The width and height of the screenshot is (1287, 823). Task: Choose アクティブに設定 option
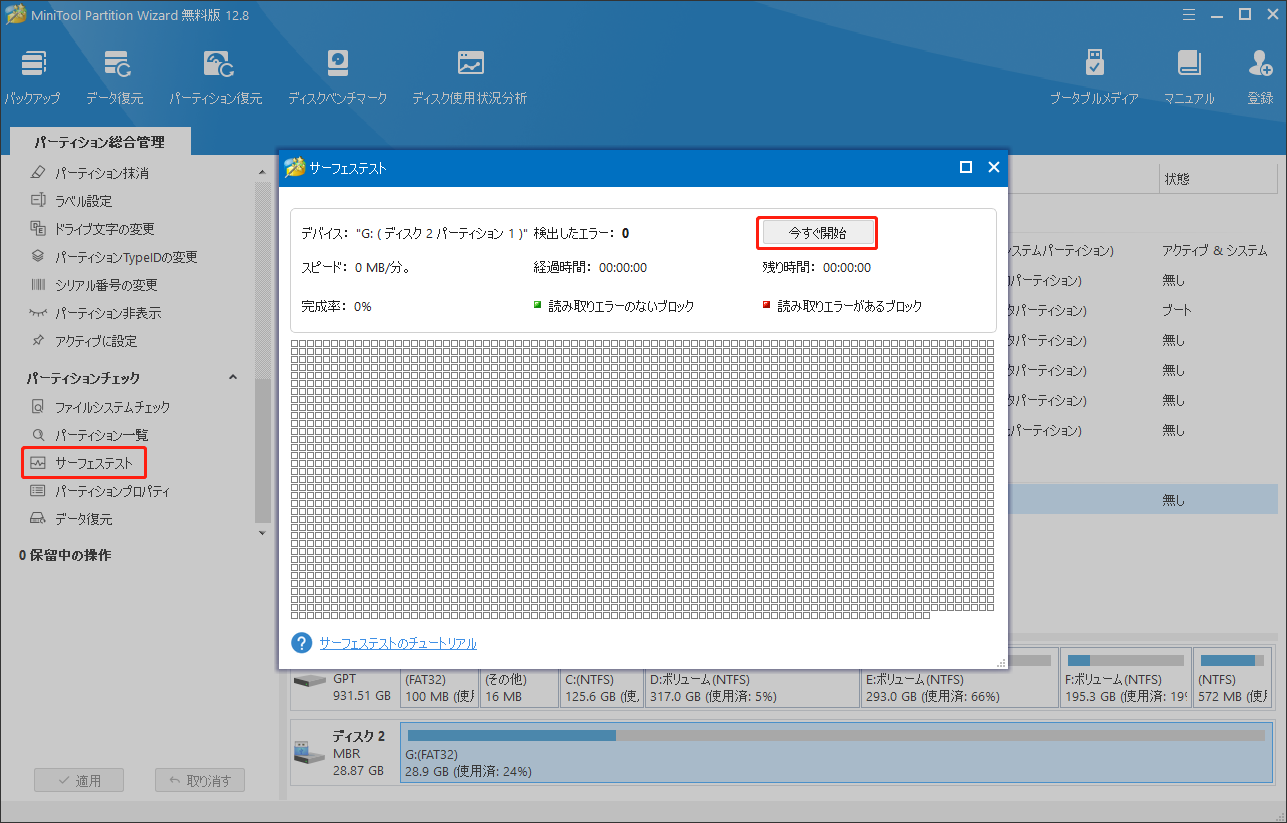point(96,341)
